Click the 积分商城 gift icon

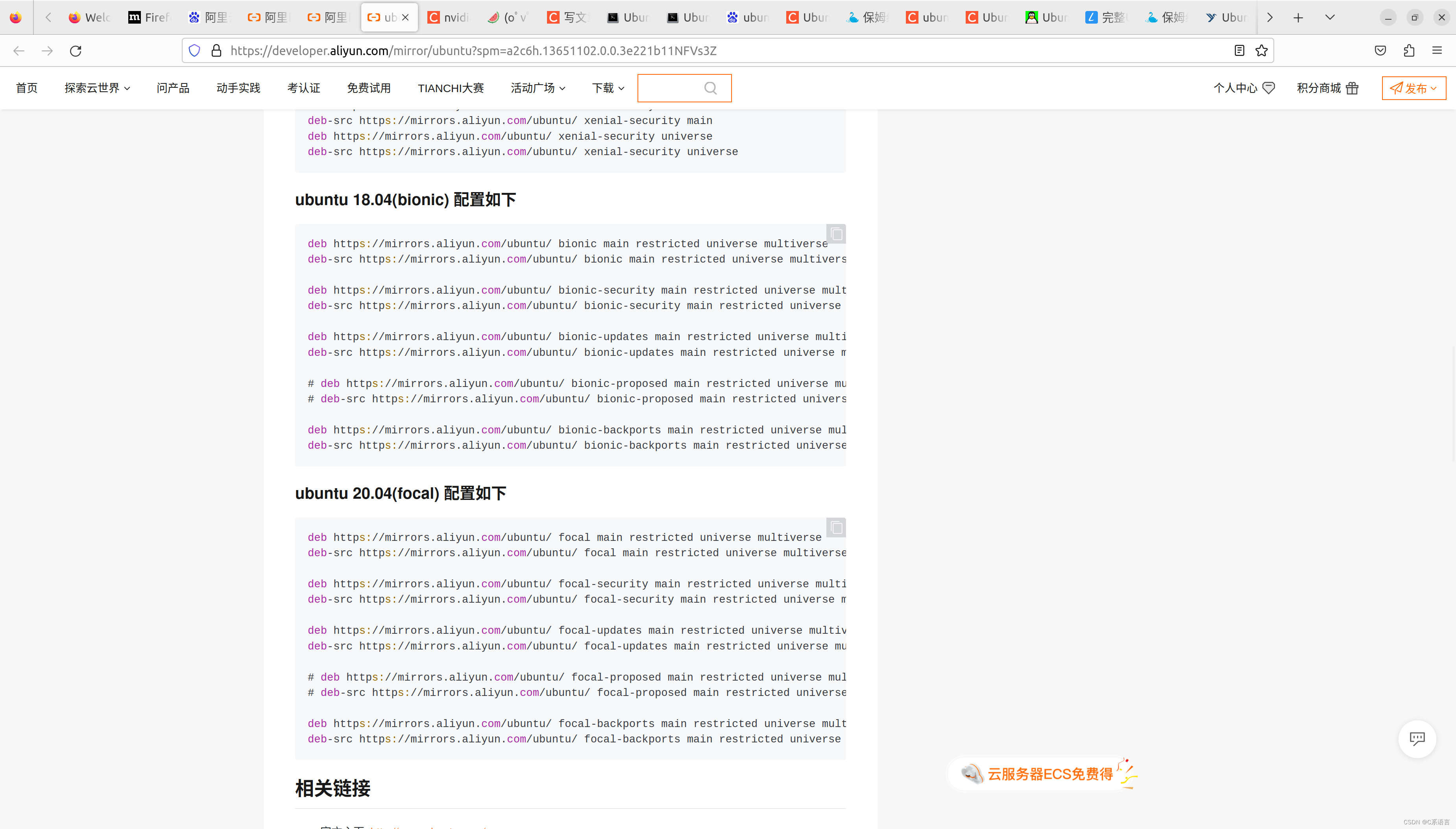tap(1353, 88)
